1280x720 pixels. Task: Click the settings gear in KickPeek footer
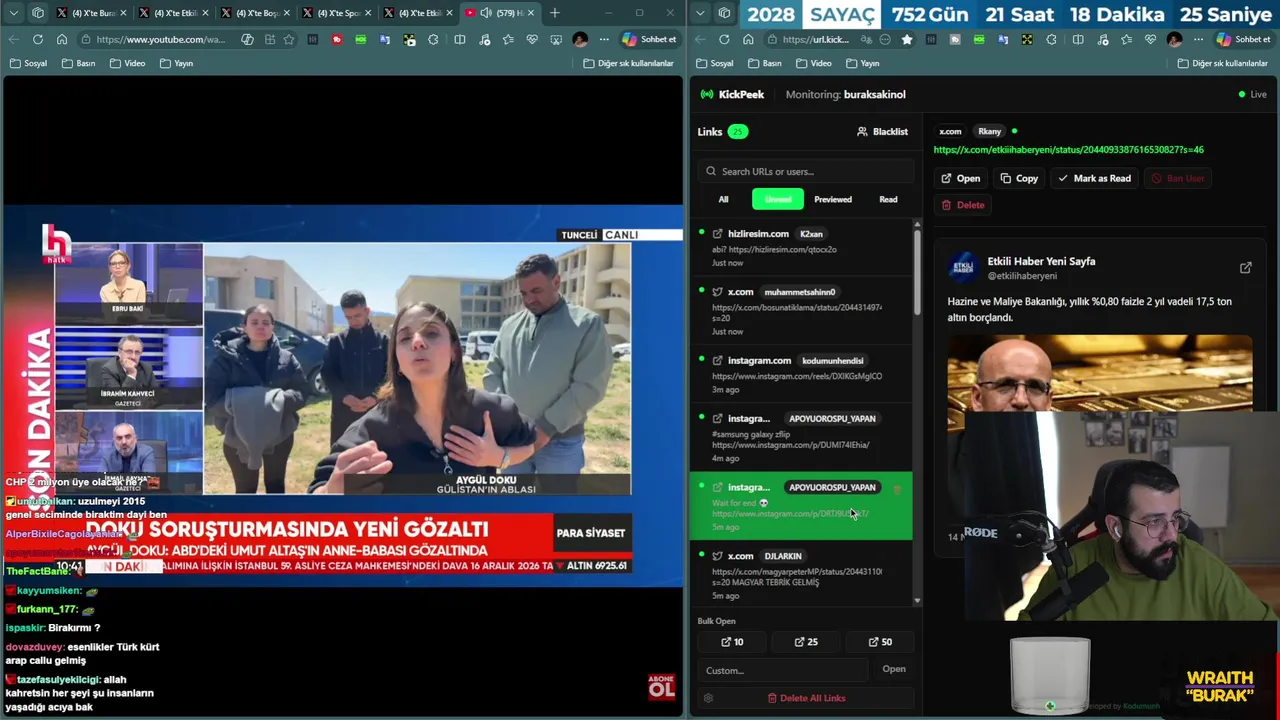pos(708,698)
